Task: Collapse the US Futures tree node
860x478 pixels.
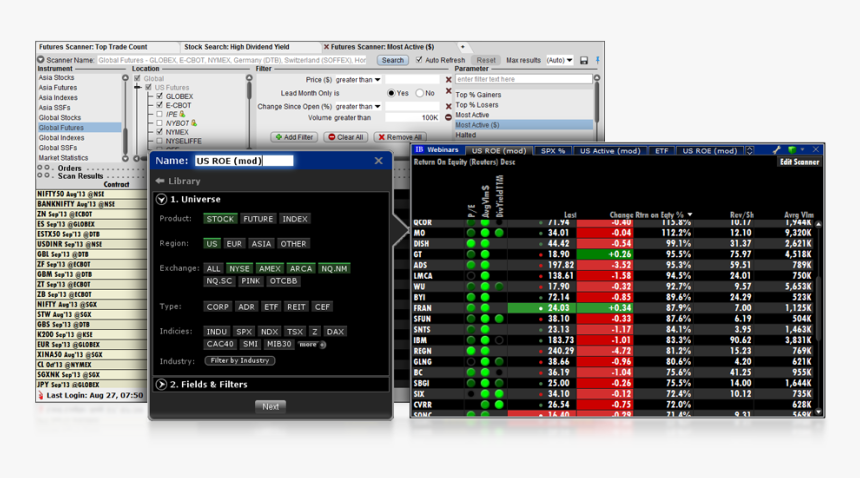Action: 138,87
